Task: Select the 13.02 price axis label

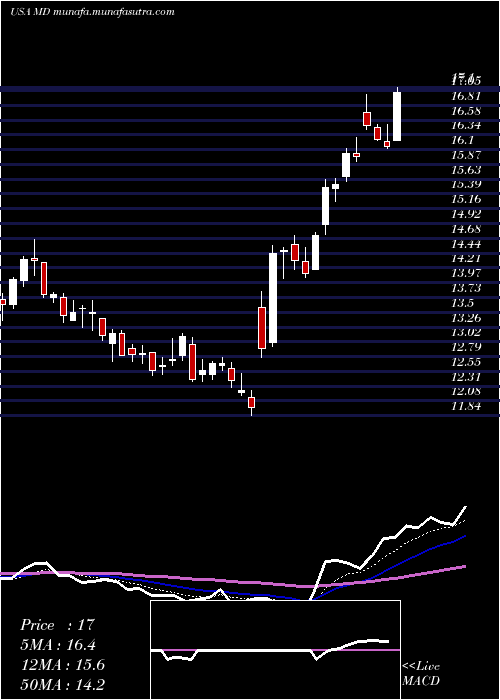Action: 466,332
